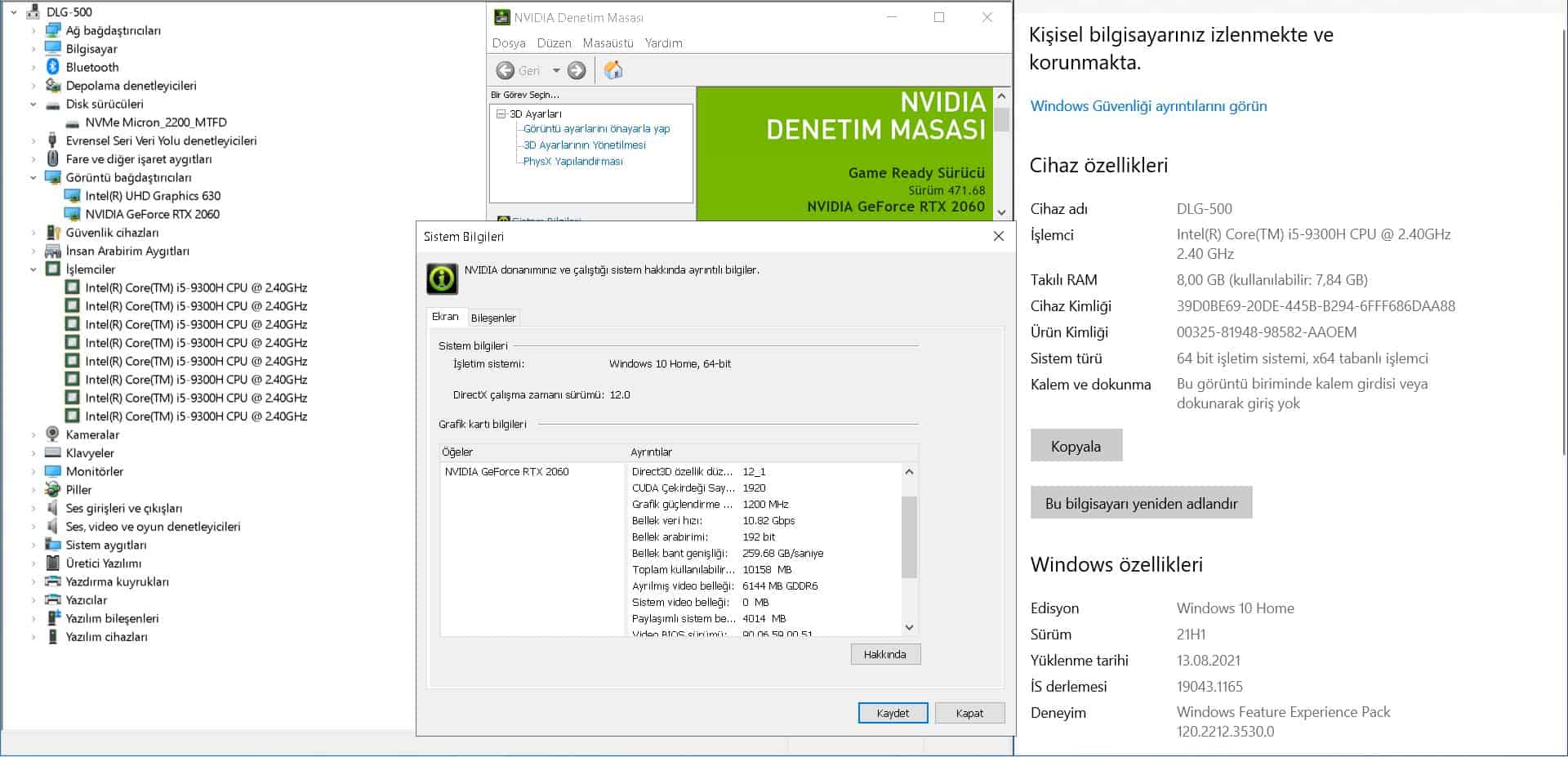The height and width of the screenshot is (757, 1568).
Task: Click the NVIDIA home icon
Action: pos(613,70)
